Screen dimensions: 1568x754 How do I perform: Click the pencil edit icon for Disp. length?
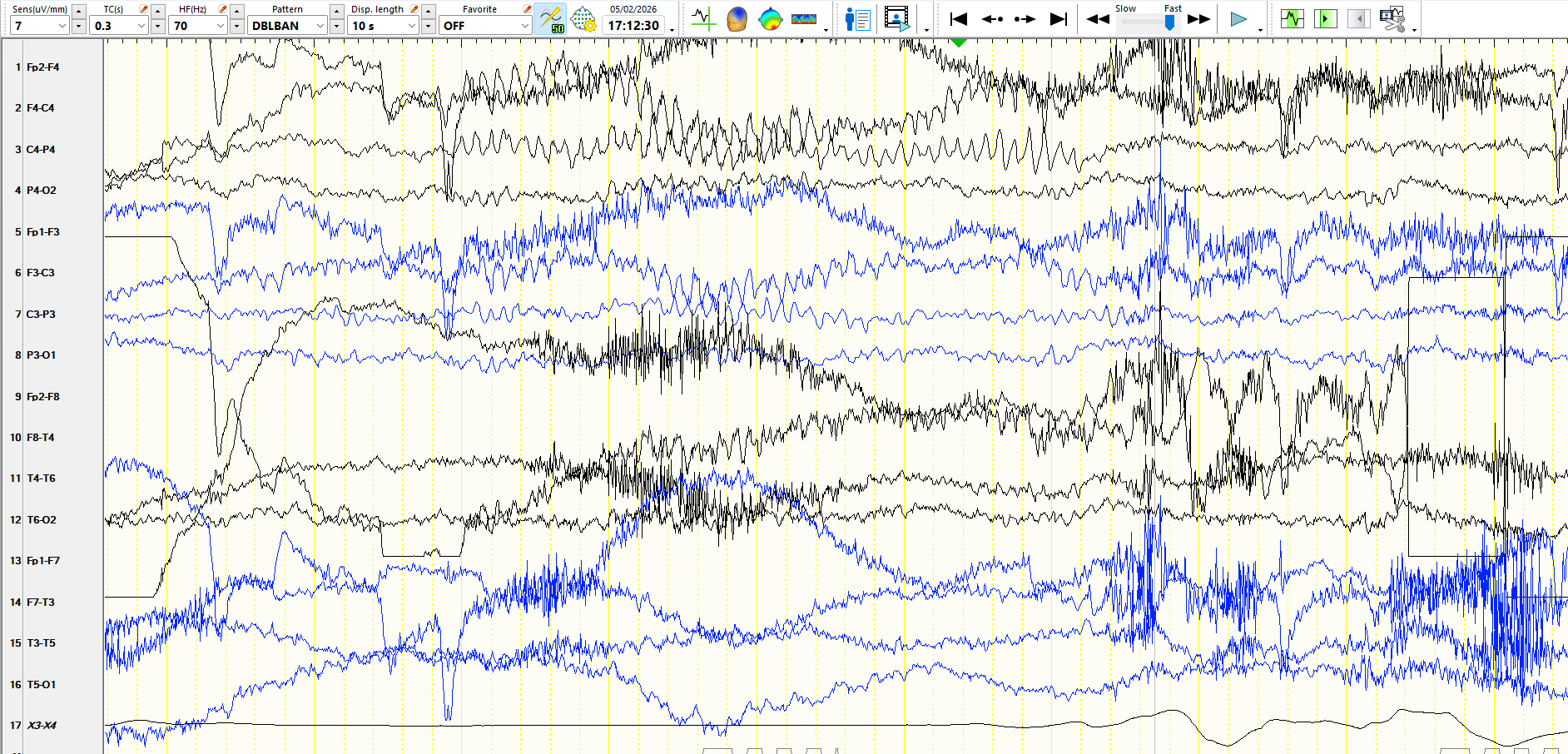coord(414,9)
